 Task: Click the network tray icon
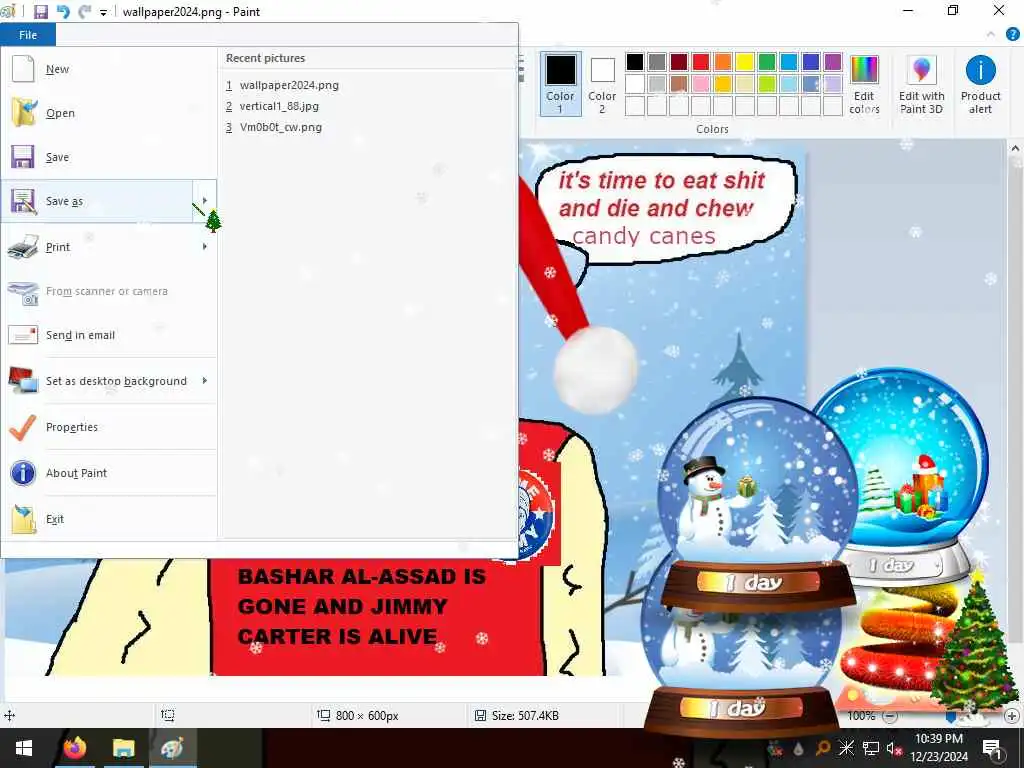870,748
